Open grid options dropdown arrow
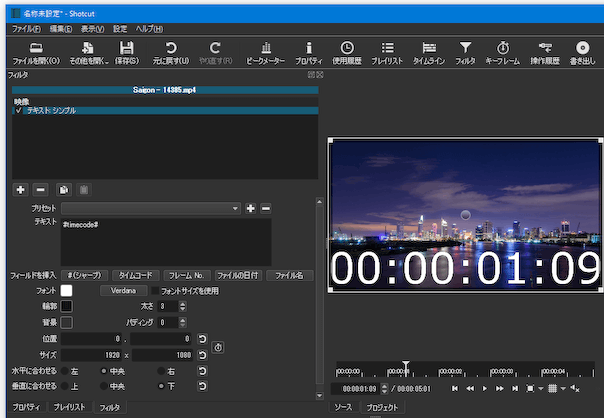Screen dimensions: 604x418 point(563,389)
